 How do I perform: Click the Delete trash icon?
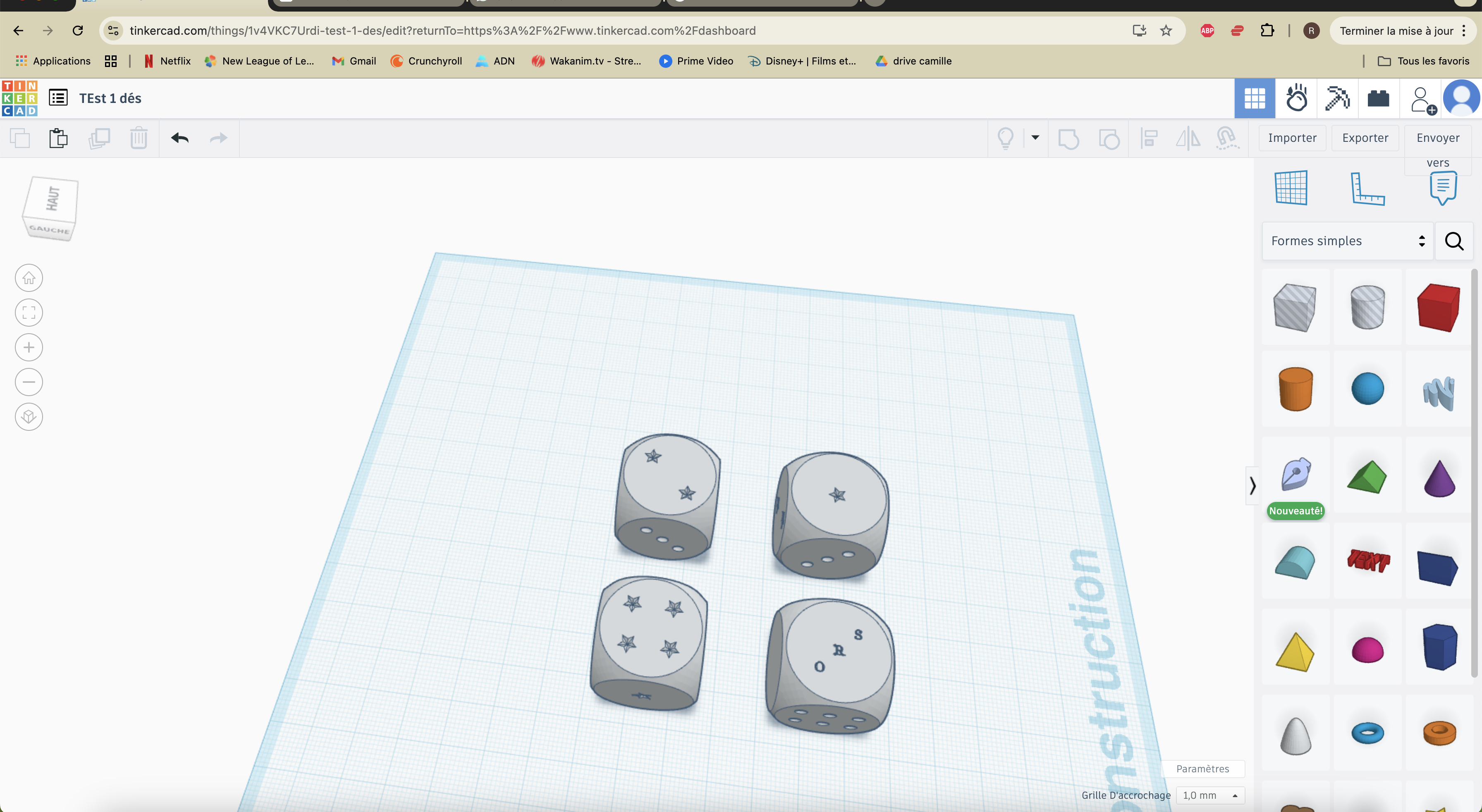point(139,138)
